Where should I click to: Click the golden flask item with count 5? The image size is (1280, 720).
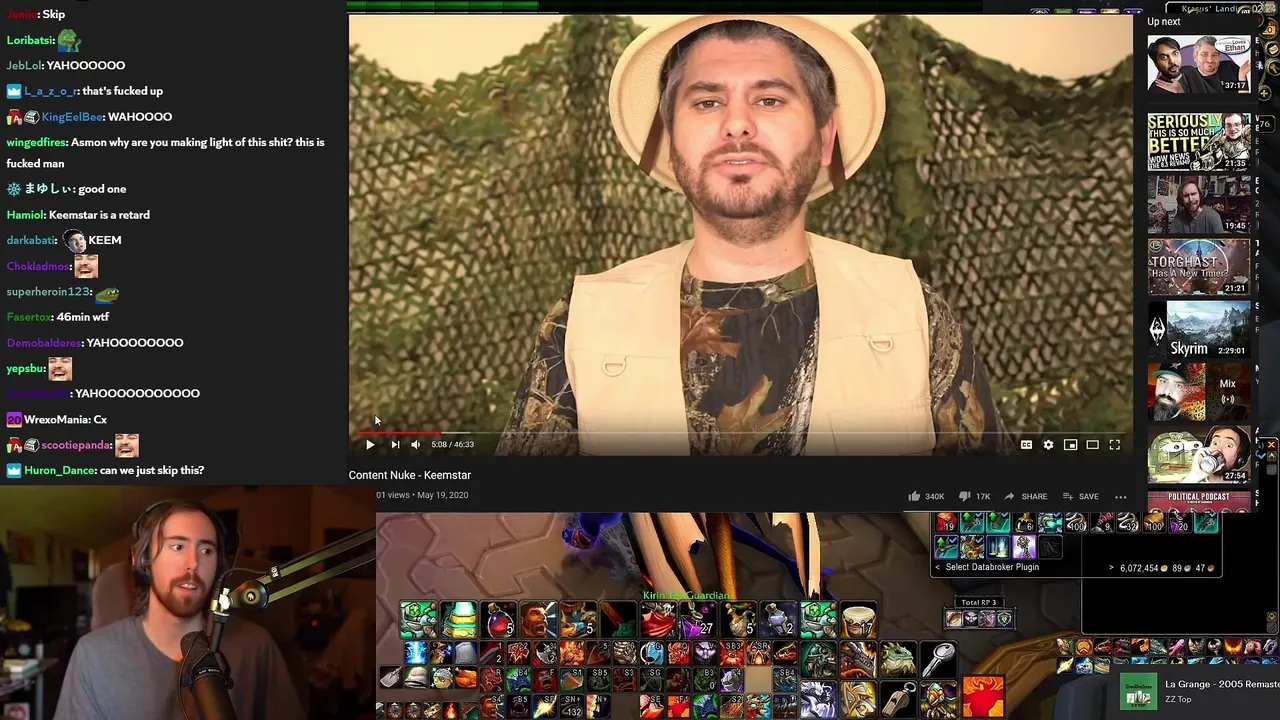pos(738,620)
